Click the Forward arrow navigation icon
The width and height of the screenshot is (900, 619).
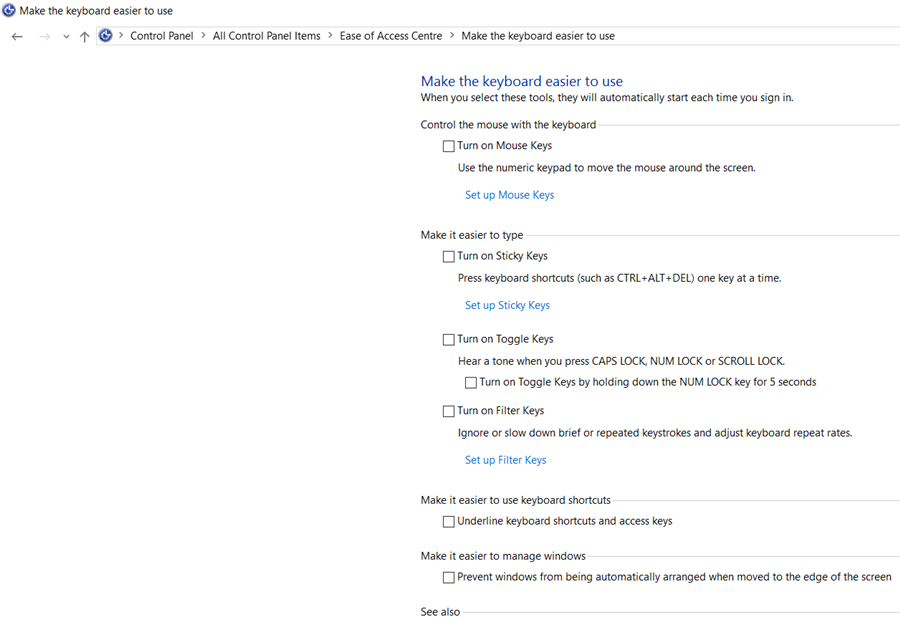44,36
